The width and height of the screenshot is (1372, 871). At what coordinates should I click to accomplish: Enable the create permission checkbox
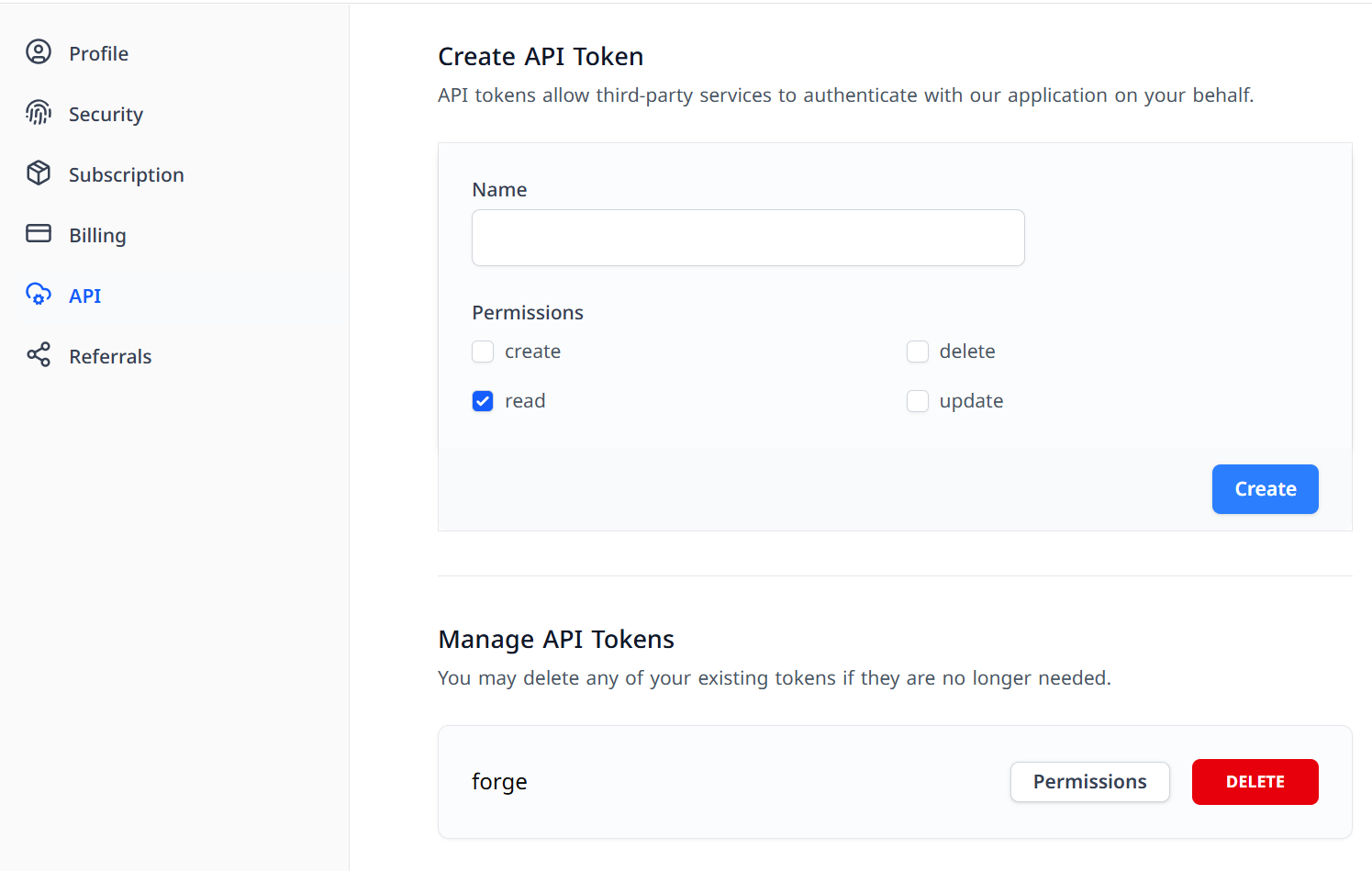[x=483, y=352]
